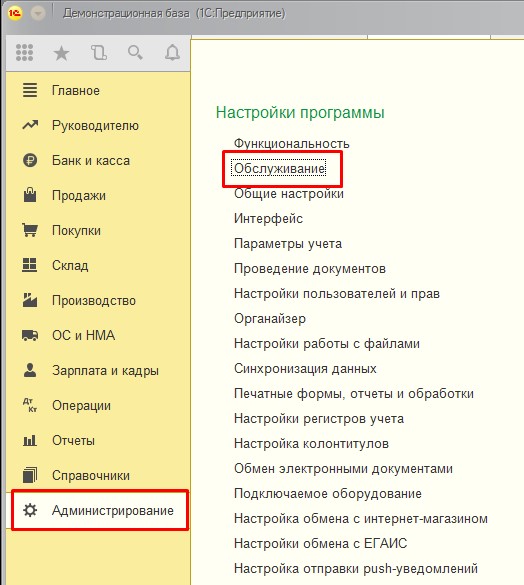This screenshot has width=524, height=585.
Task: Open Настройка колонтитулов link
Action: (x=311, y=444)
